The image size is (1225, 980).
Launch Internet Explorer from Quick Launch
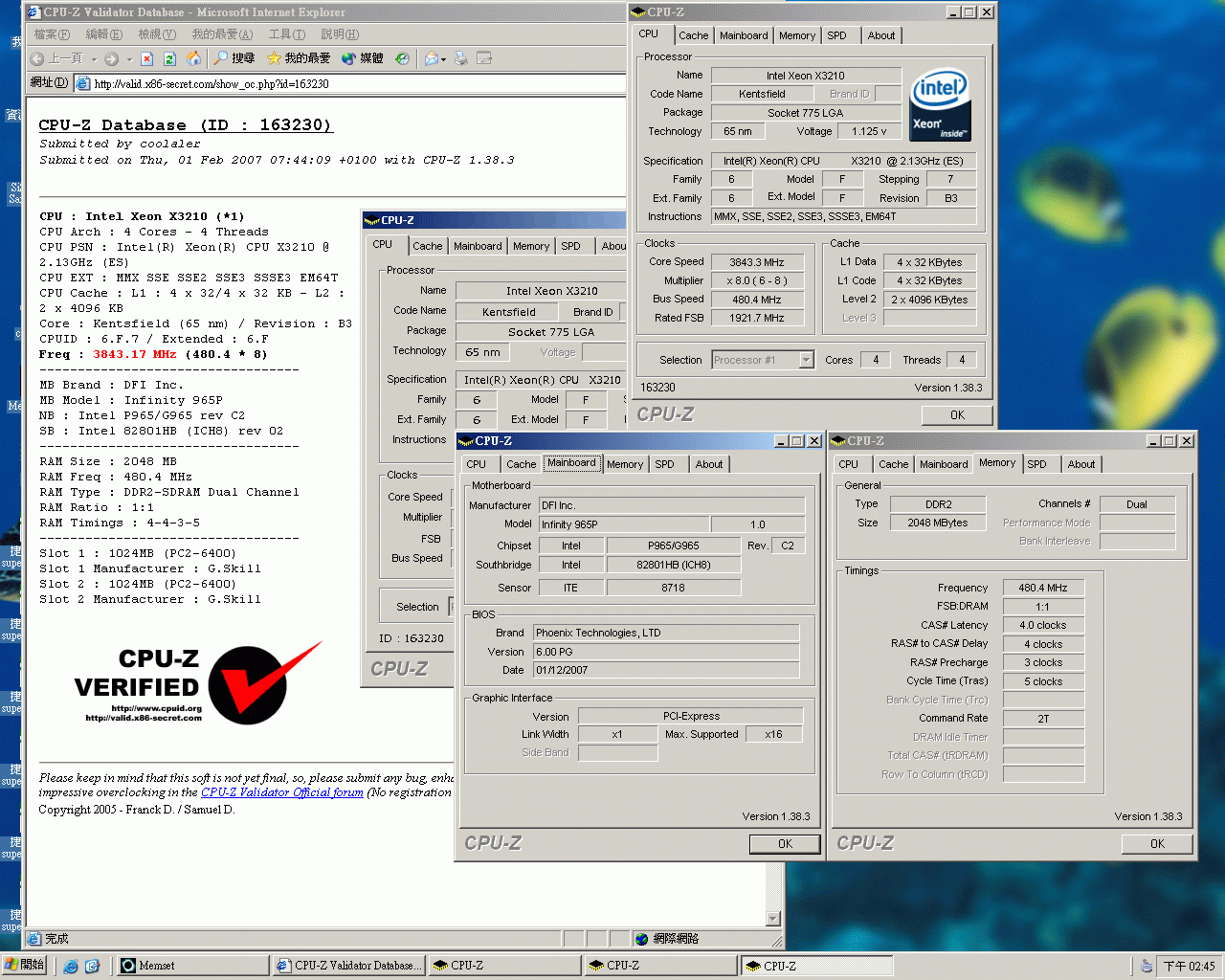pos(70,966)
